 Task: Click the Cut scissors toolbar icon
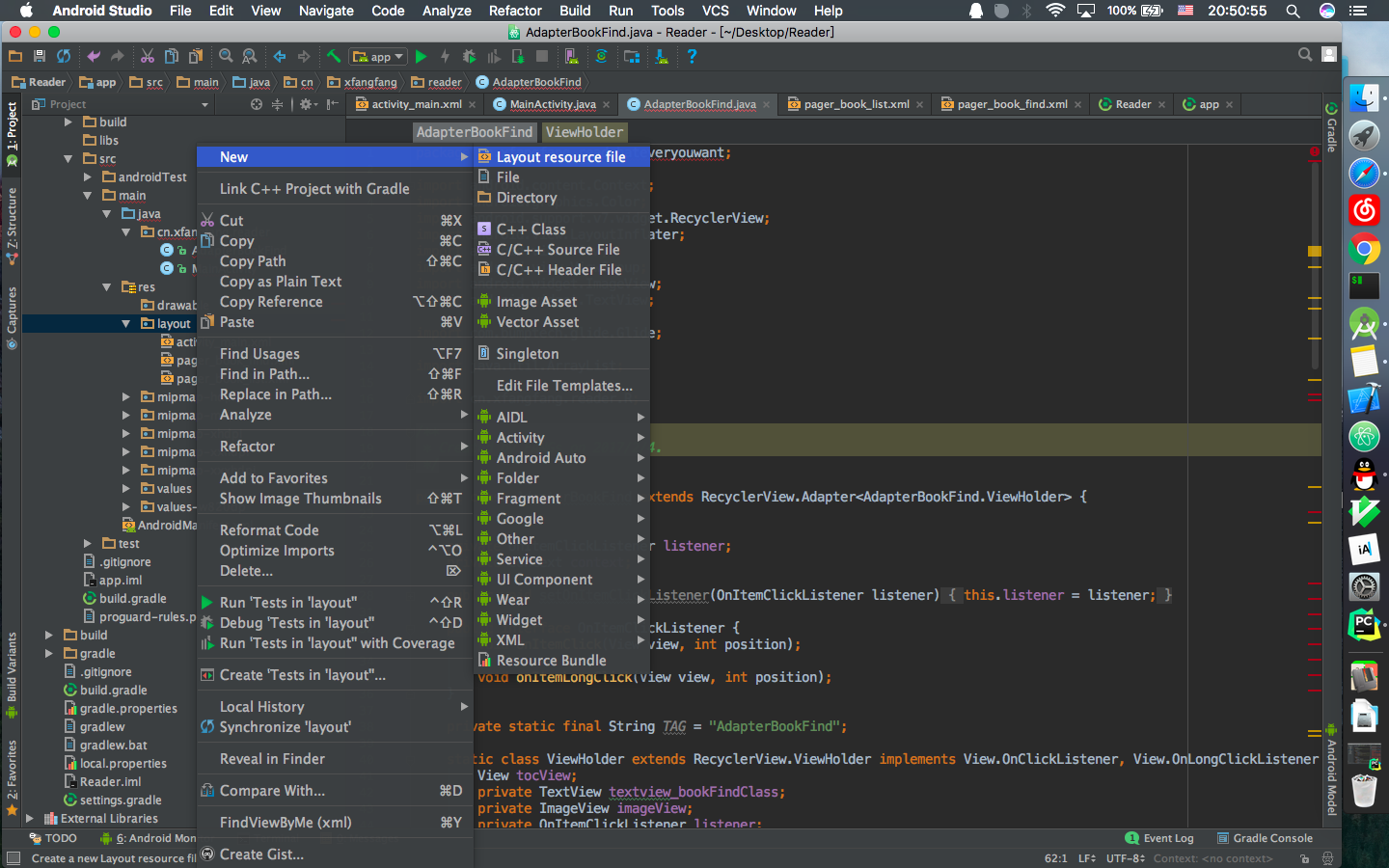(148, 56)
